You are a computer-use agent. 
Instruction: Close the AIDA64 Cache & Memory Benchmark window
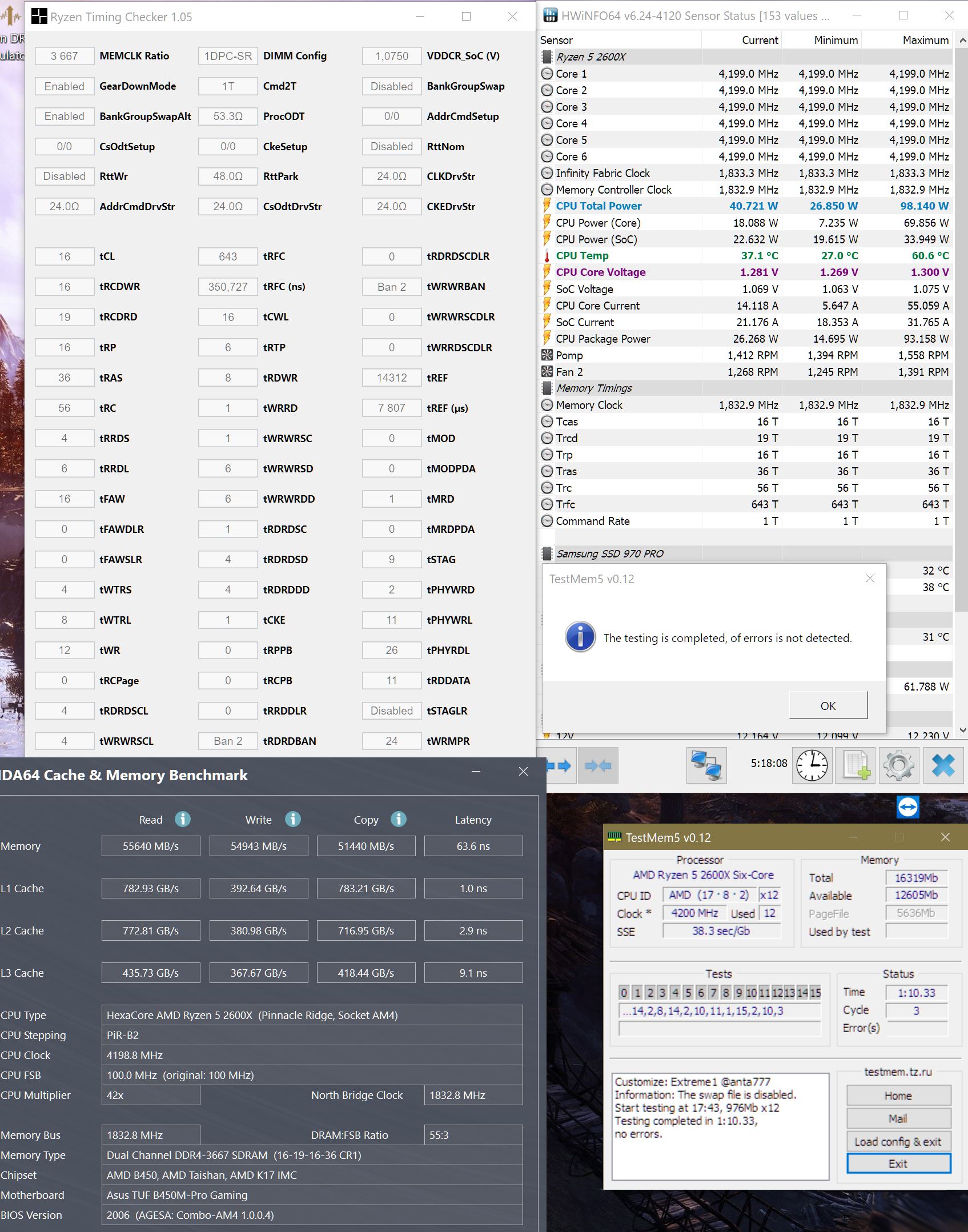(523, 772)
